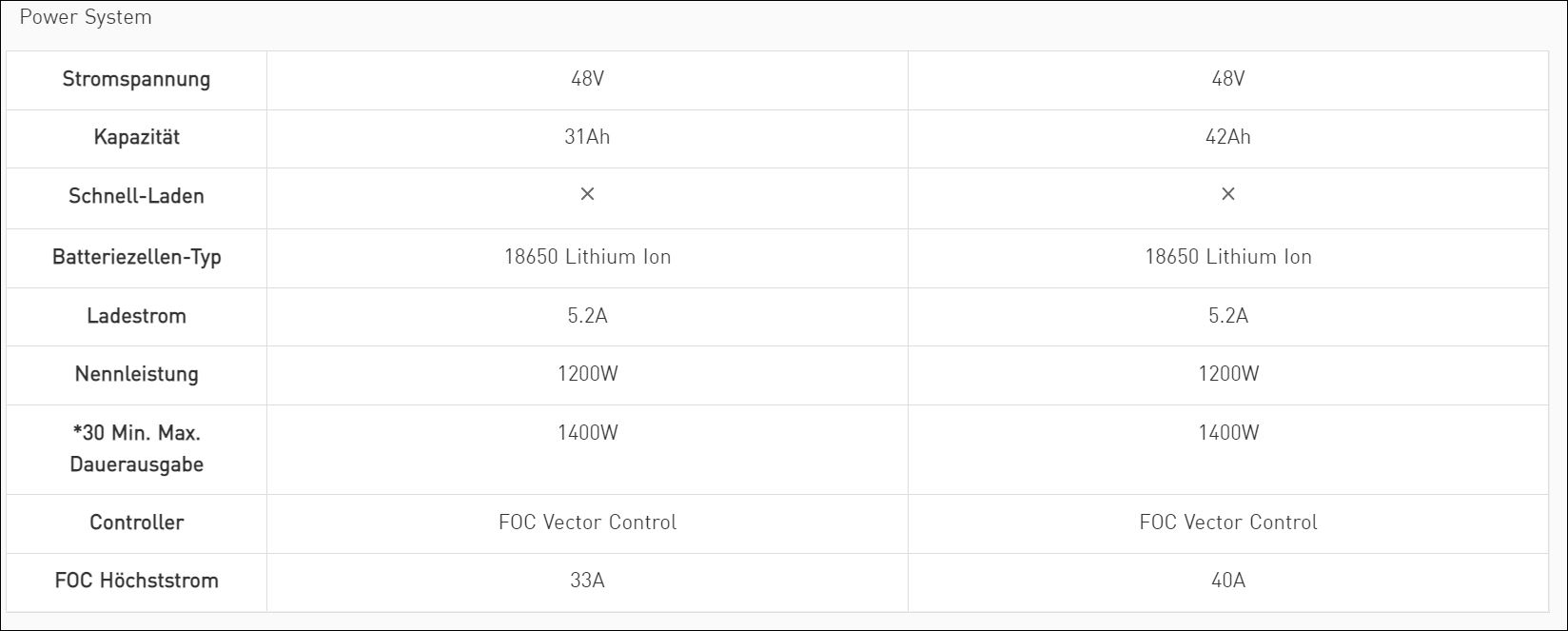The height and width of the screenshot is (631, 1568).
Task: Click the left column 48V value
Action: pyautogui.click(x=587, y=79)
